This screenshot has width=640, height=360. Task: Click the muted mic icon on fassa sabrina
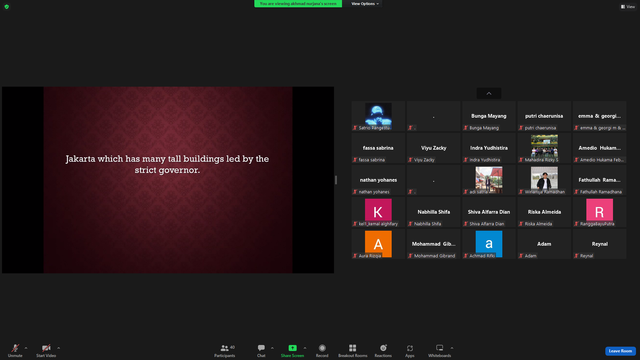(355, 160)
